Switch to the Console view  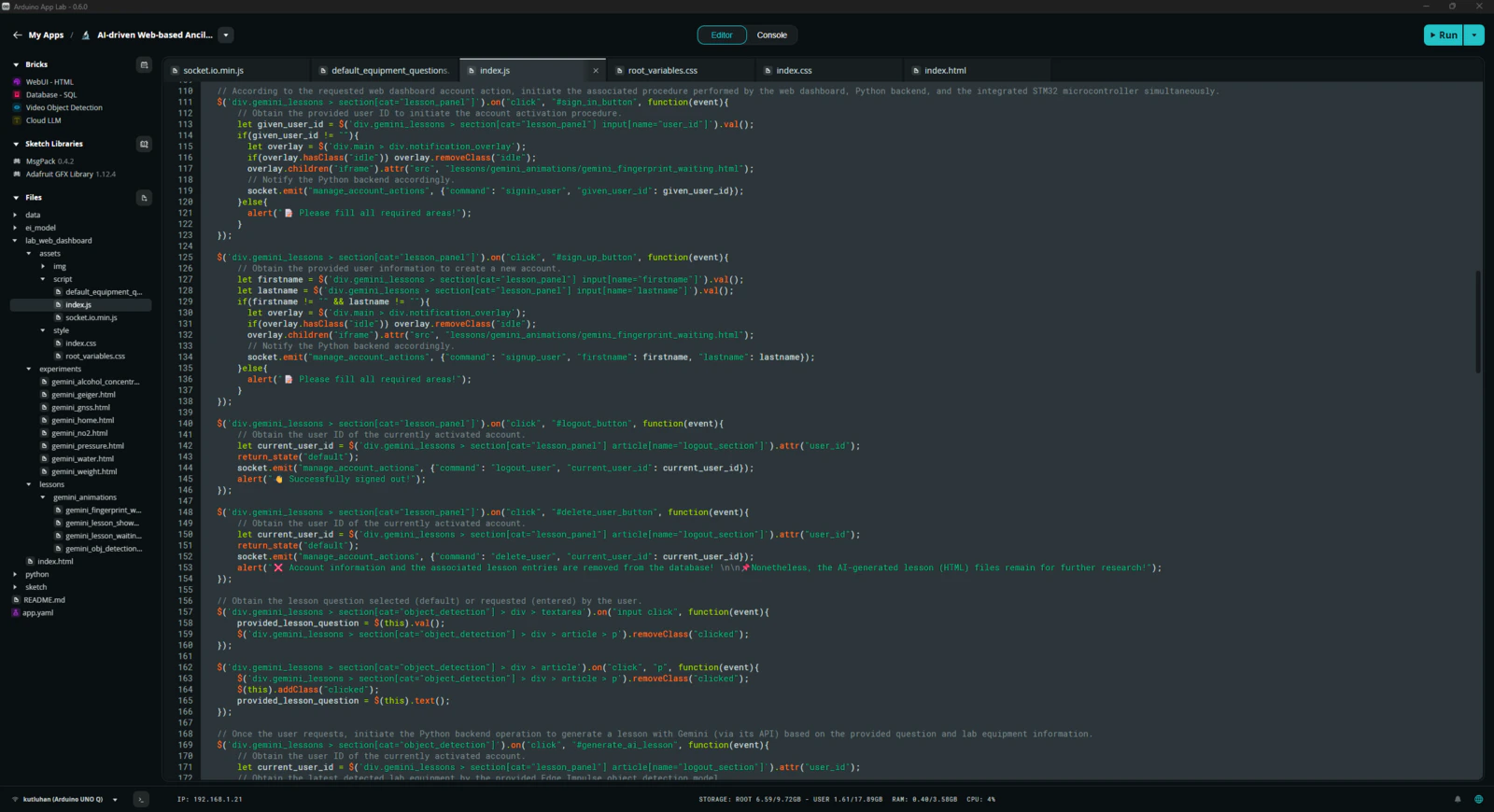pos(771,35)
